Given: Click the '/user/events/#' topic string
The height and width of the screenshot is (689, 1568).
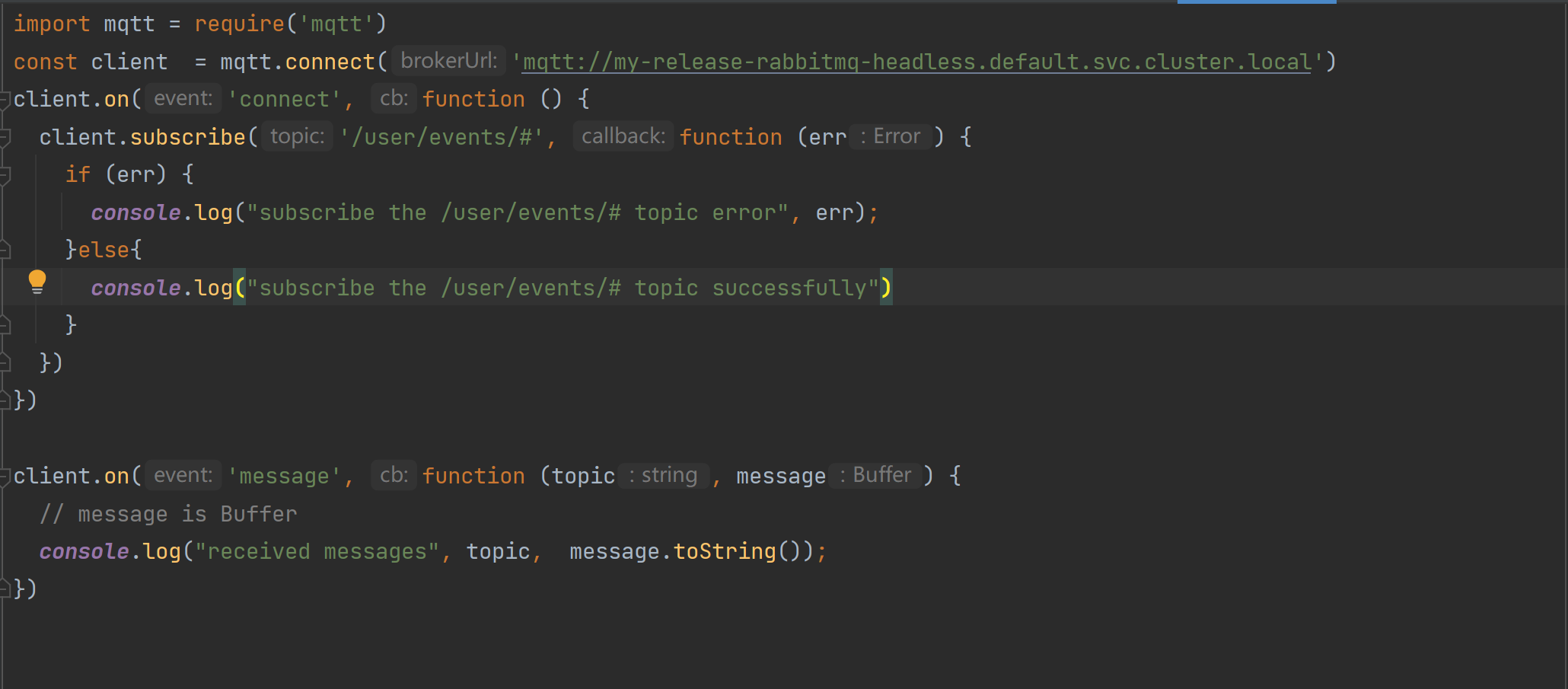Looking at the screenshot, I should 441,137.
